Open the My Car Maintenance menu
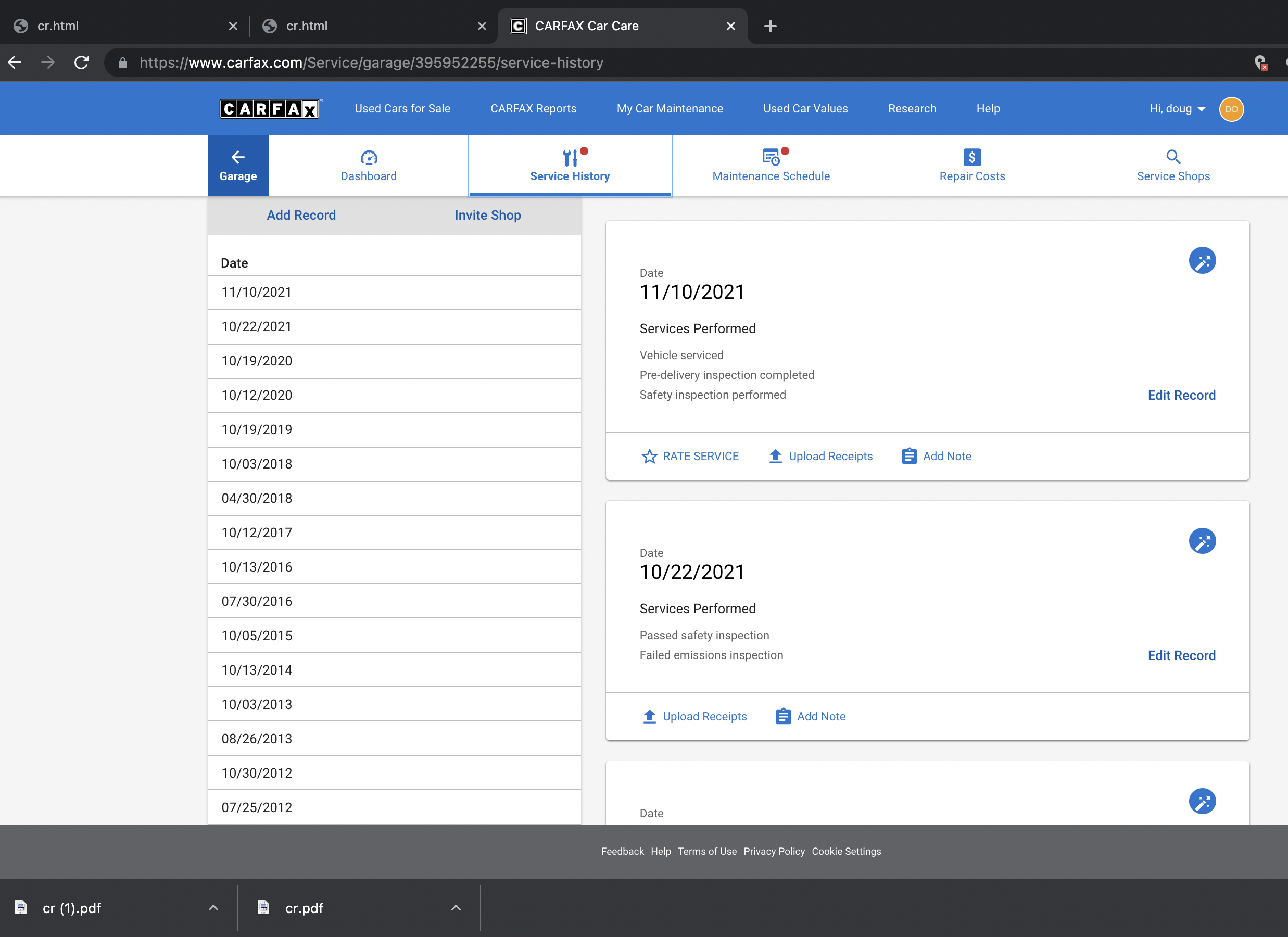Viewport: 1288px width, 937px height. pos(670,108)
